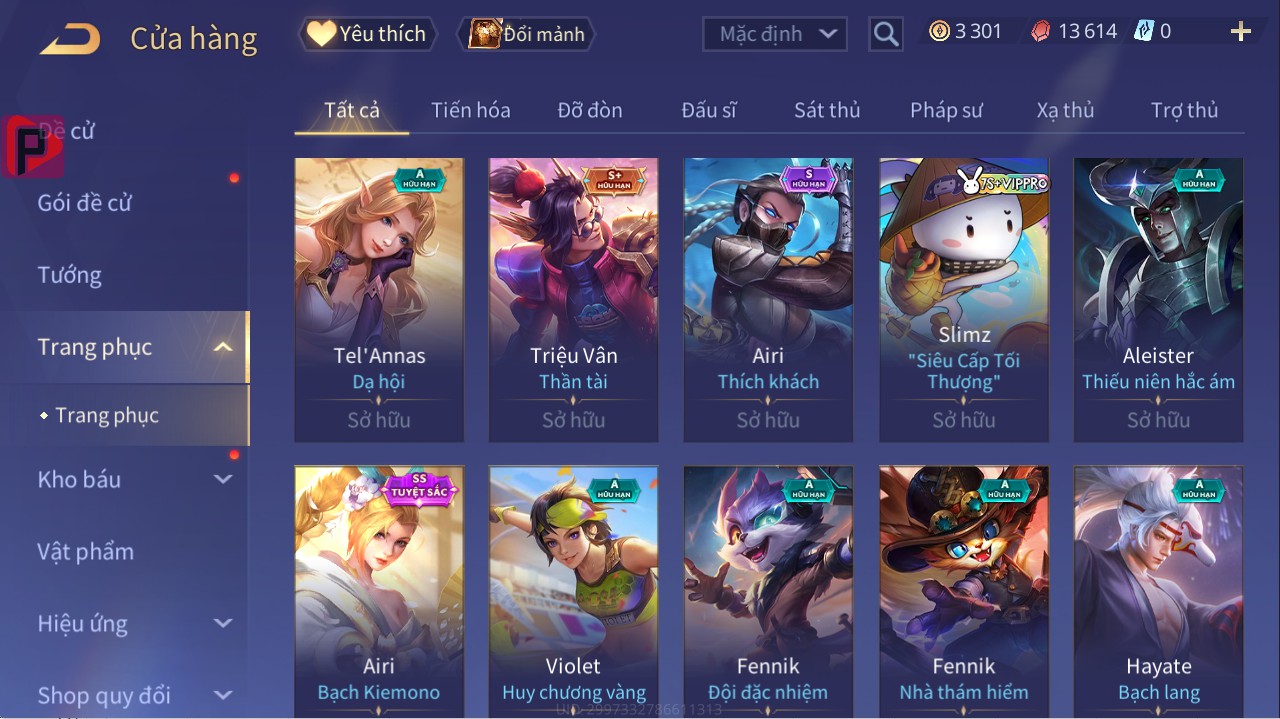Open Tướng in the sidebar
The width and height of the screenshot is (1280, 719).
coord(70,275)
